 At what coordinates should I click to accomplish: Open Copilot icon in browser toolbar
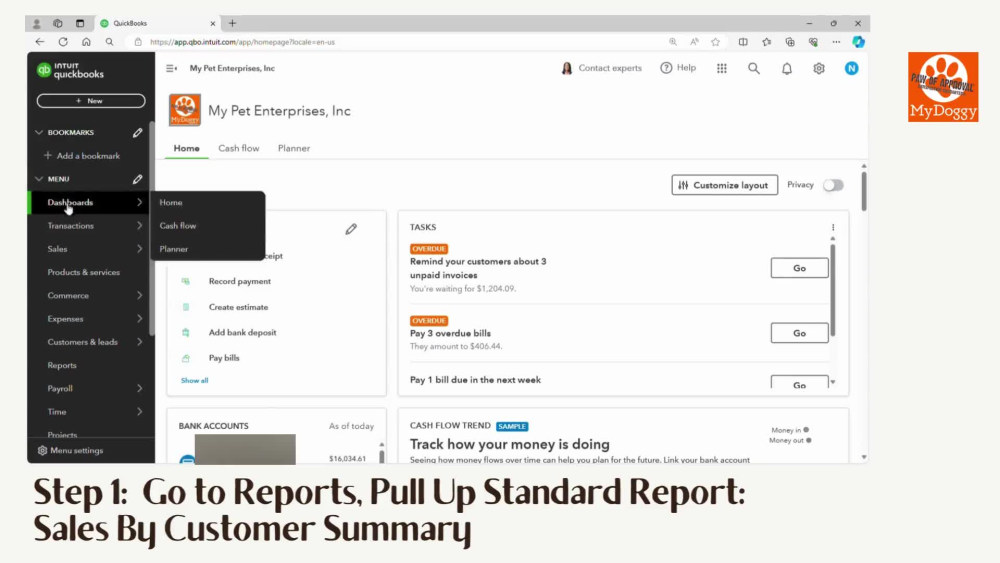[858, 42]
